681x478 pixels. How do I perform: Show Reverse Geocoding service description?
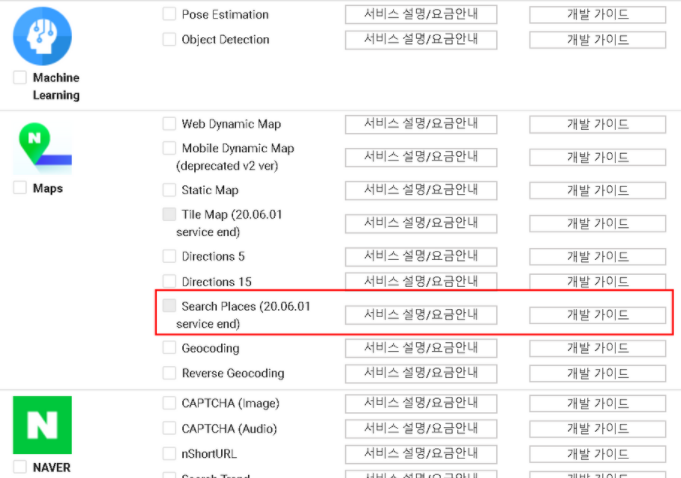[421, 373]
